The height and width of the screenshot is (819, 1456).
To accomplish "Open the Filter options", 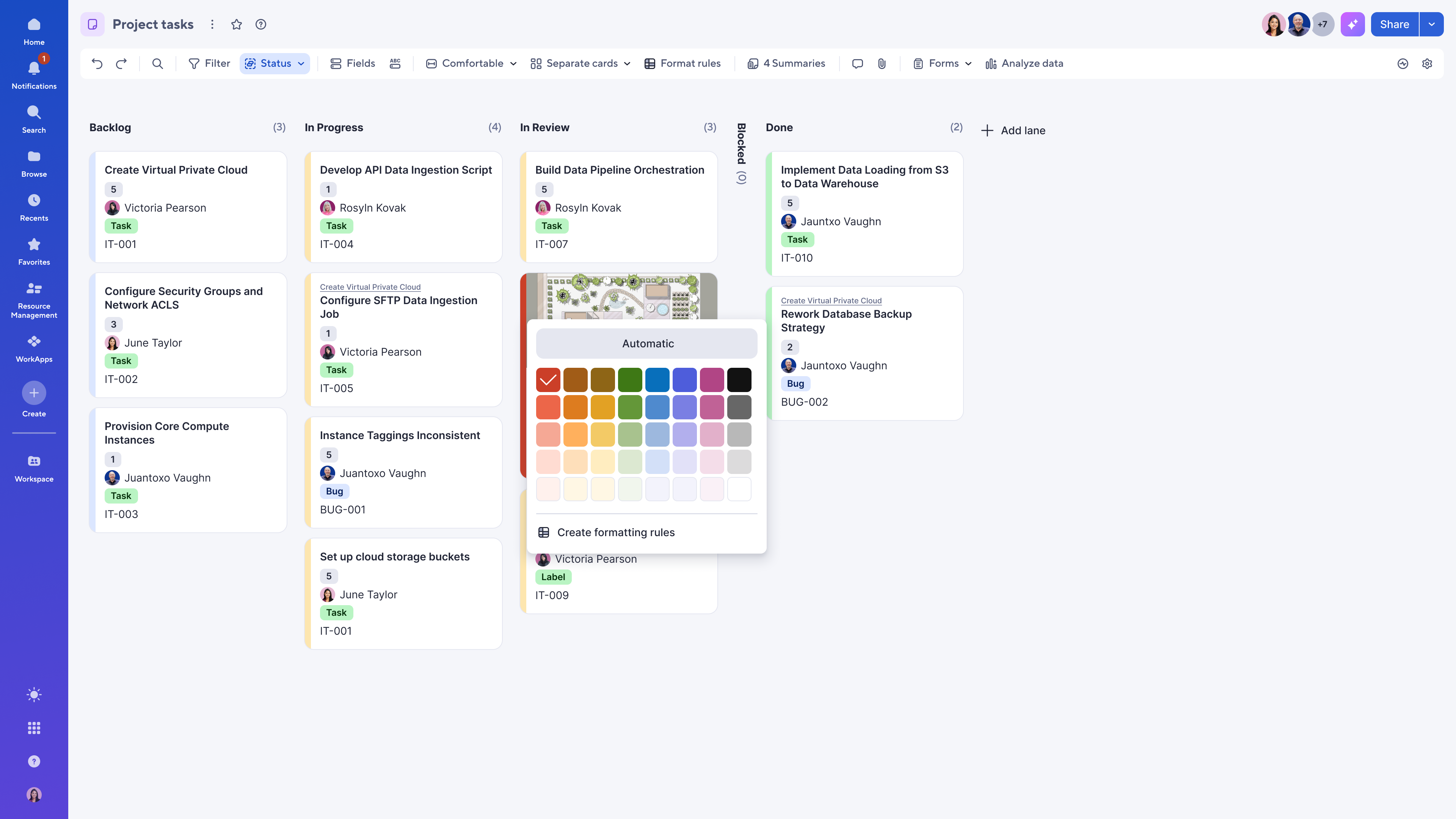I will tap(209, 63).
